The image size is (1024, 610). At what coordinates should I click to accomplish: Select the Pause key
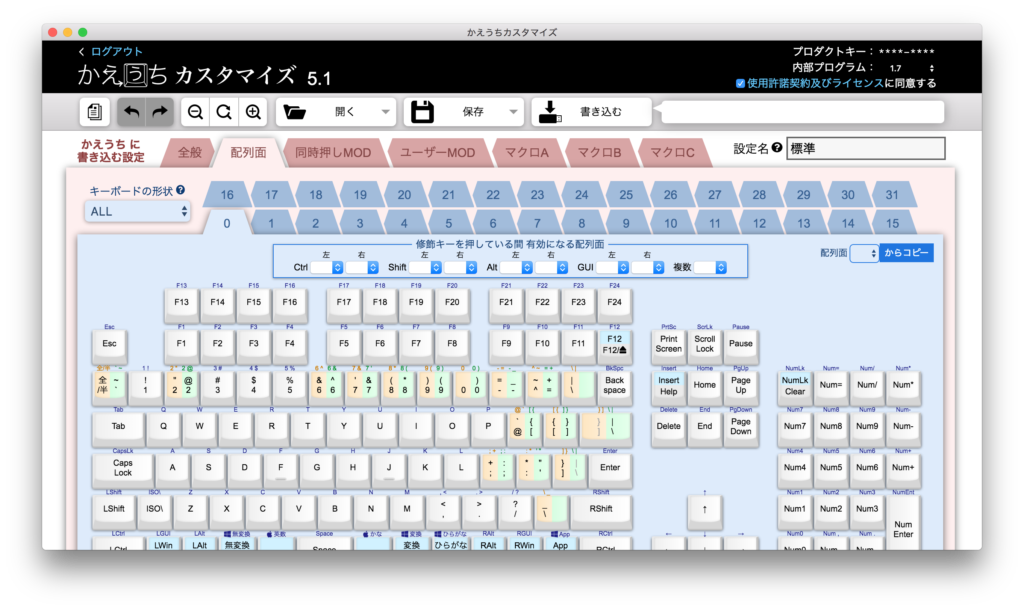[x=741, y=344]
